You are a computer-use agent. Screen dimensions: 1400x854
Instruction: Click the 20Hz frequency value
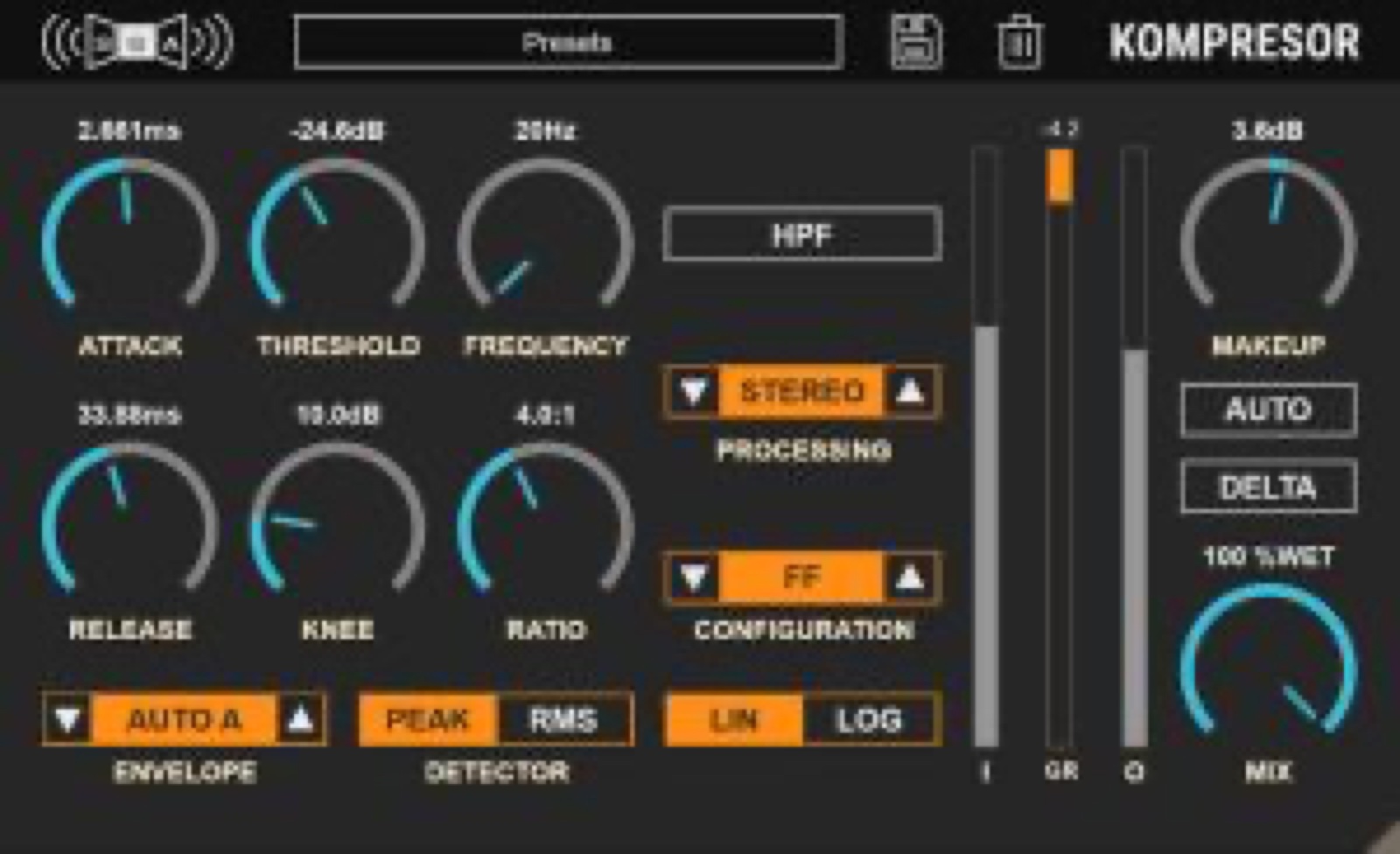545,131
